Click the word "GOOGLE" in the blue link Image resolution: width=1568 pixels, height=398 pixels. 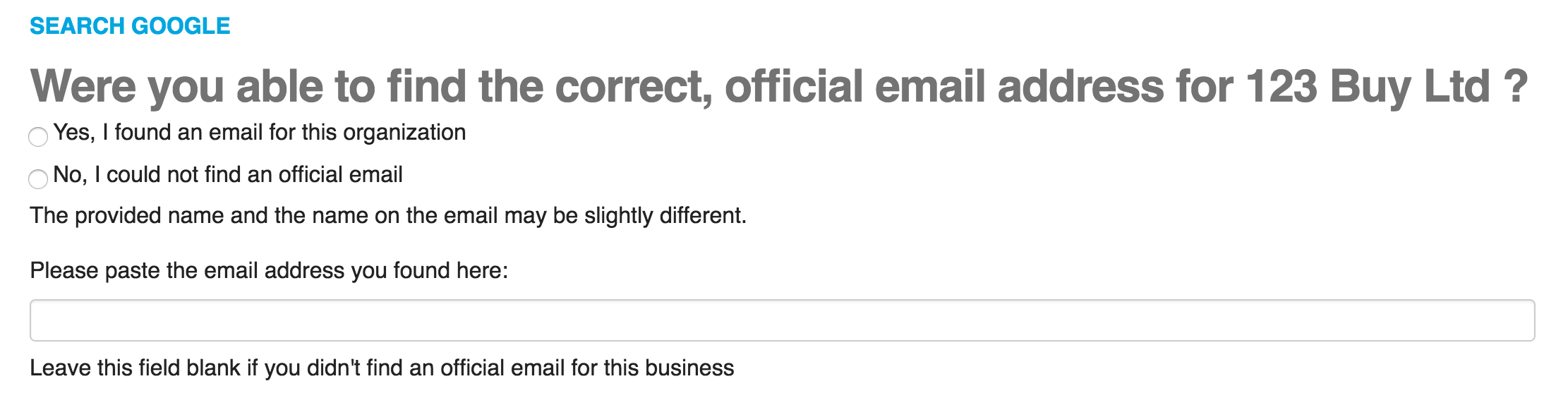(181, 26)
